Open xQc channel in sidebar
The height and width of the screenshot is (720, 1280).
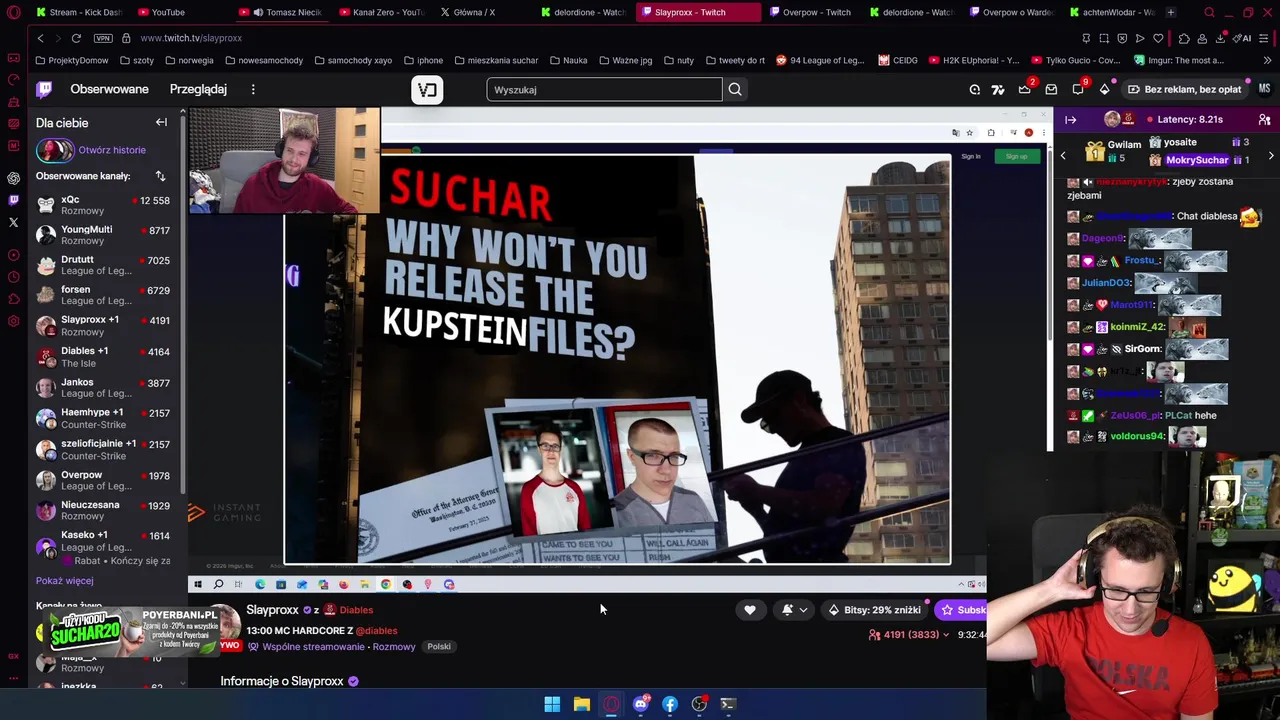pos(103,205)
